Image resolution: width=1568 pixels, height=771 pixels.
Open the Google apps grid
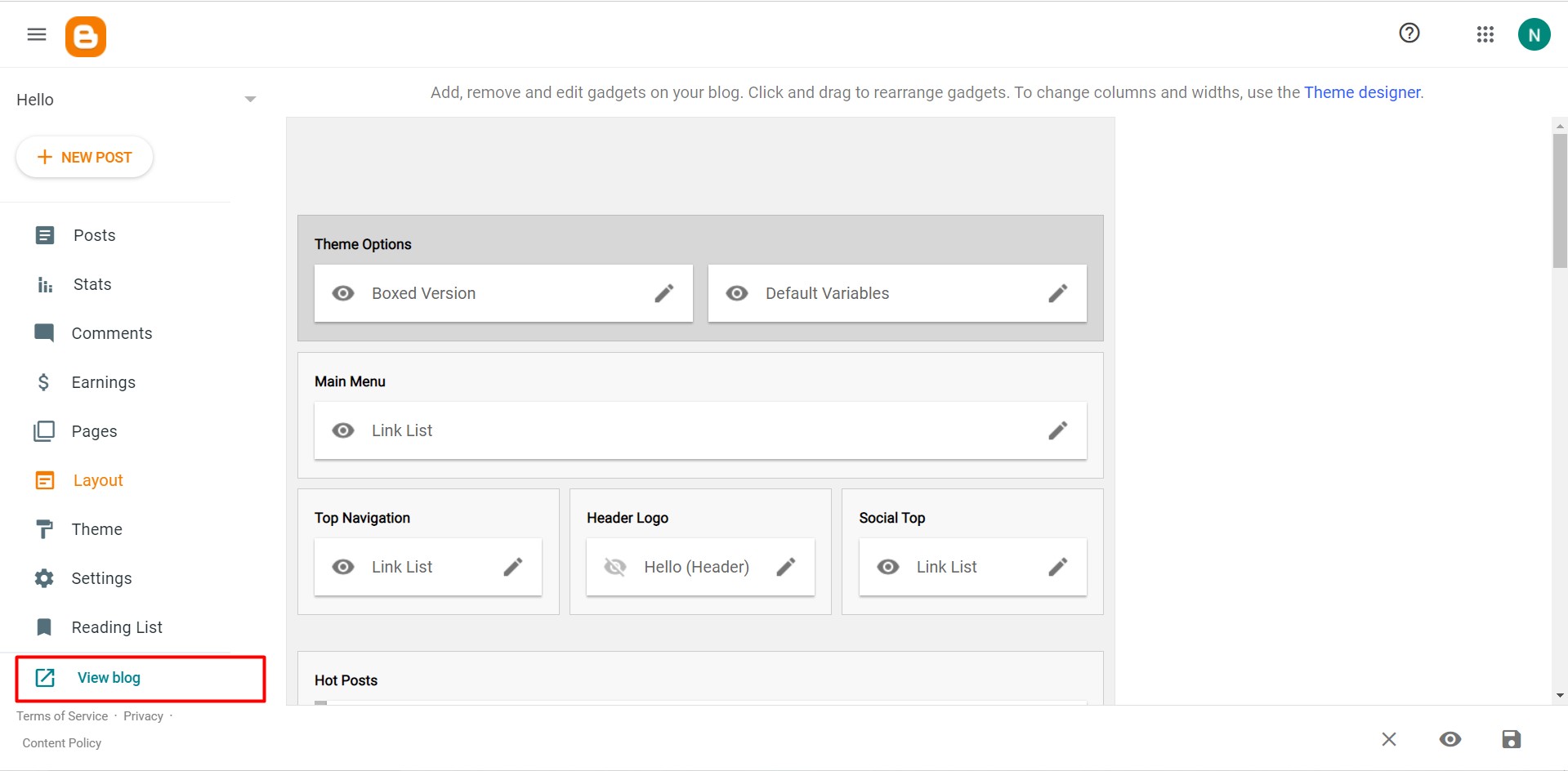[1485, 34]
